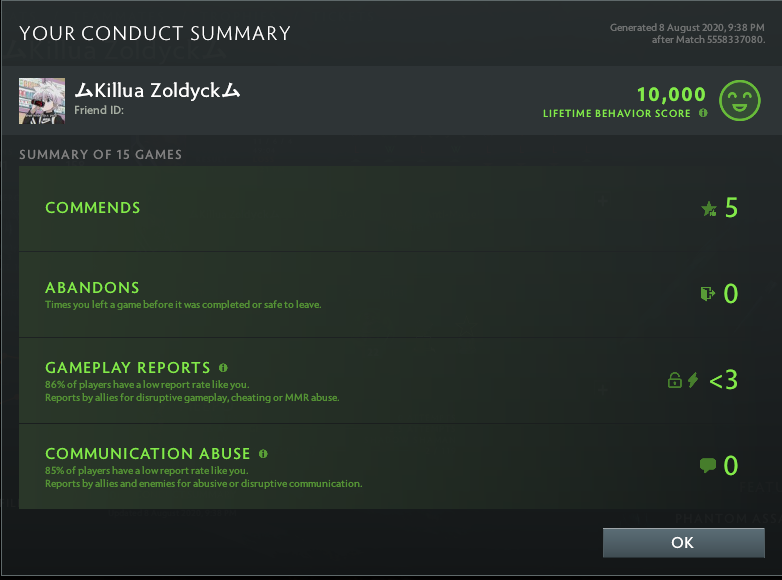Select the Abandons heading
The width and height of the screenshot is (782, 580).
pos(92,288)
